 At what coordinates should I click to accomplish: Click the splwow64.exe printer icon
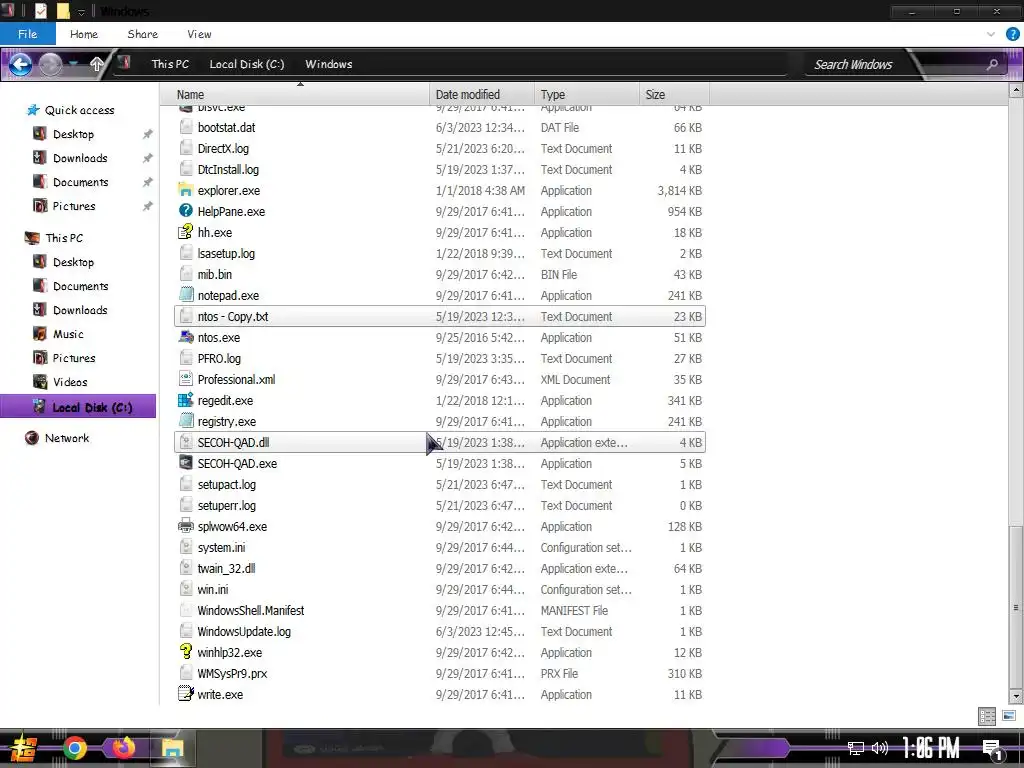pyautogui.click(x=185, y=526)
